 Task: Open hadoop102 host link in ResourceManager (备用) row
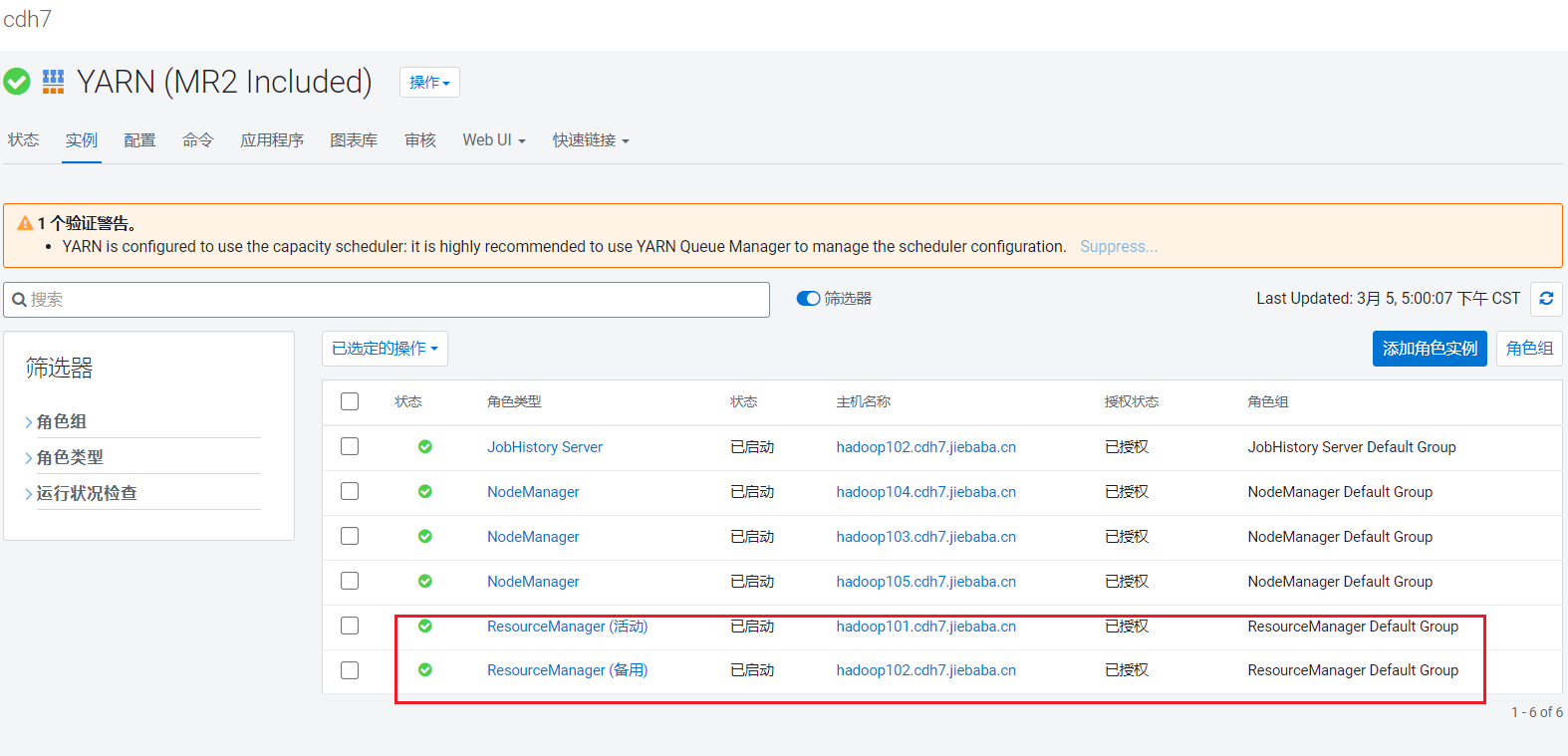pos(926,670)
